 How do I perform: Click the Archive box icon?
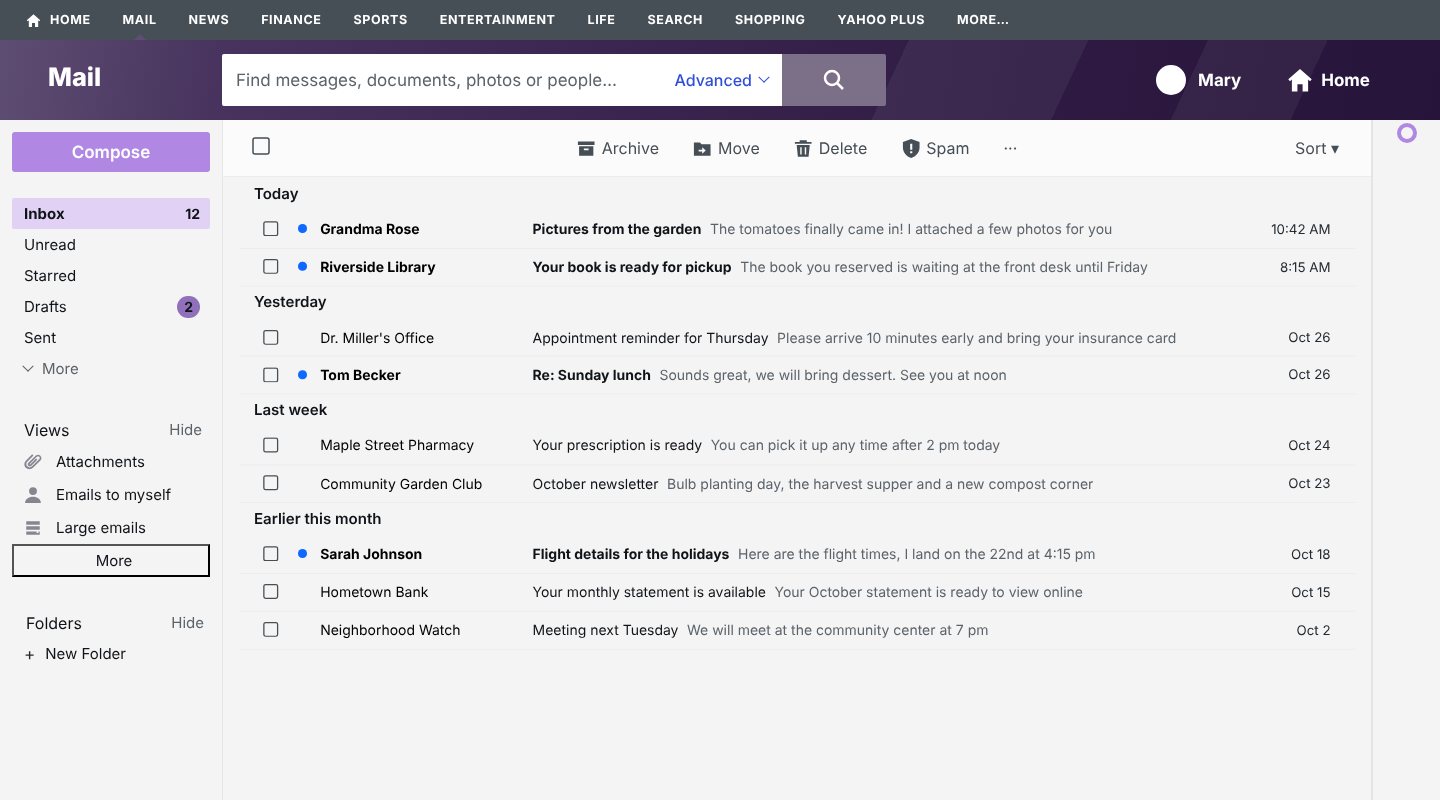[586, 149]
